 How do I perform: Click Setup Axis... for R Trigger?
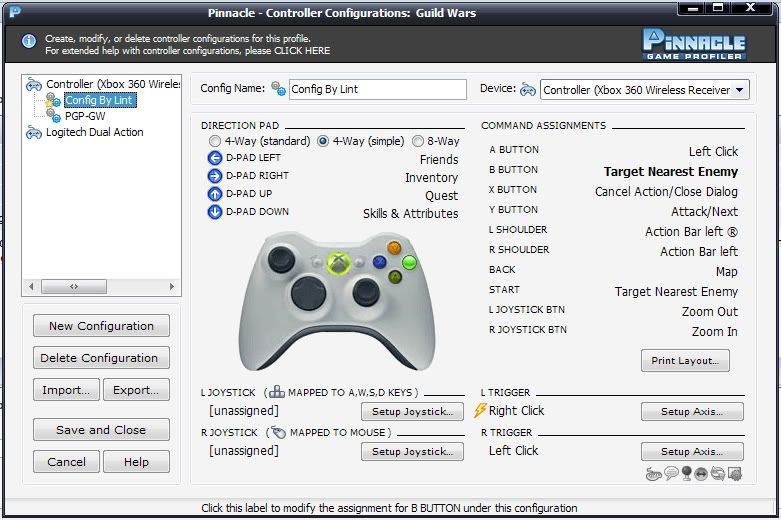pos(692,451)
